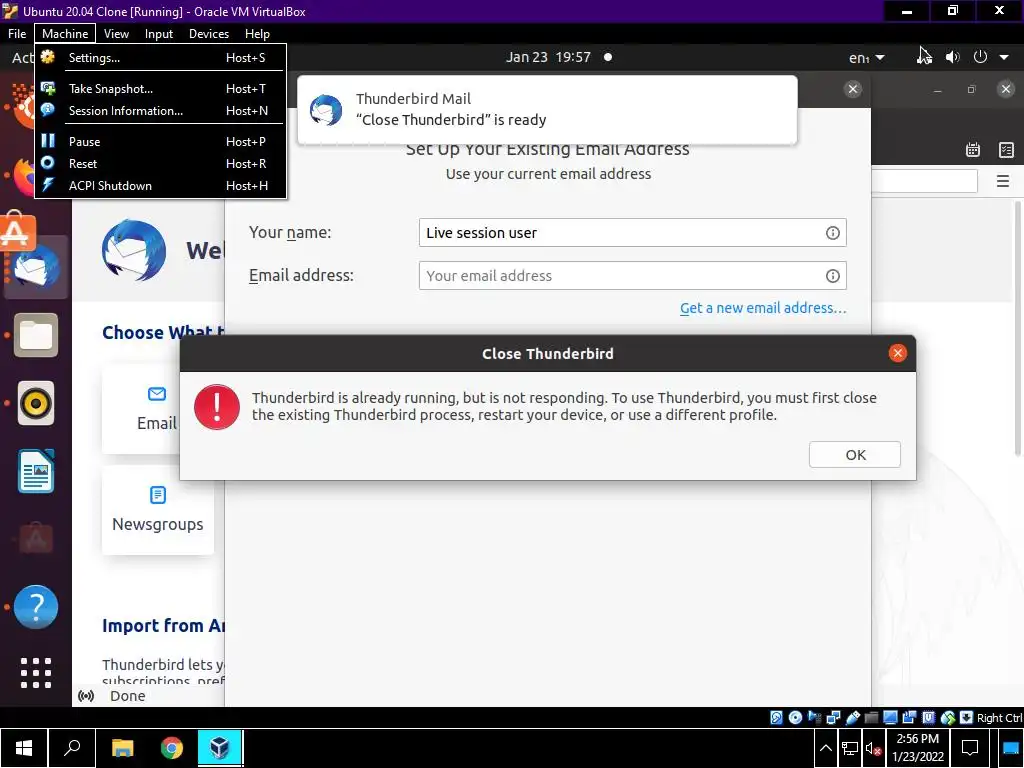The height and width of the screenshot is (768, 1024).
Task: Focus the Email address input field
Action: click(x=633, y=276)
